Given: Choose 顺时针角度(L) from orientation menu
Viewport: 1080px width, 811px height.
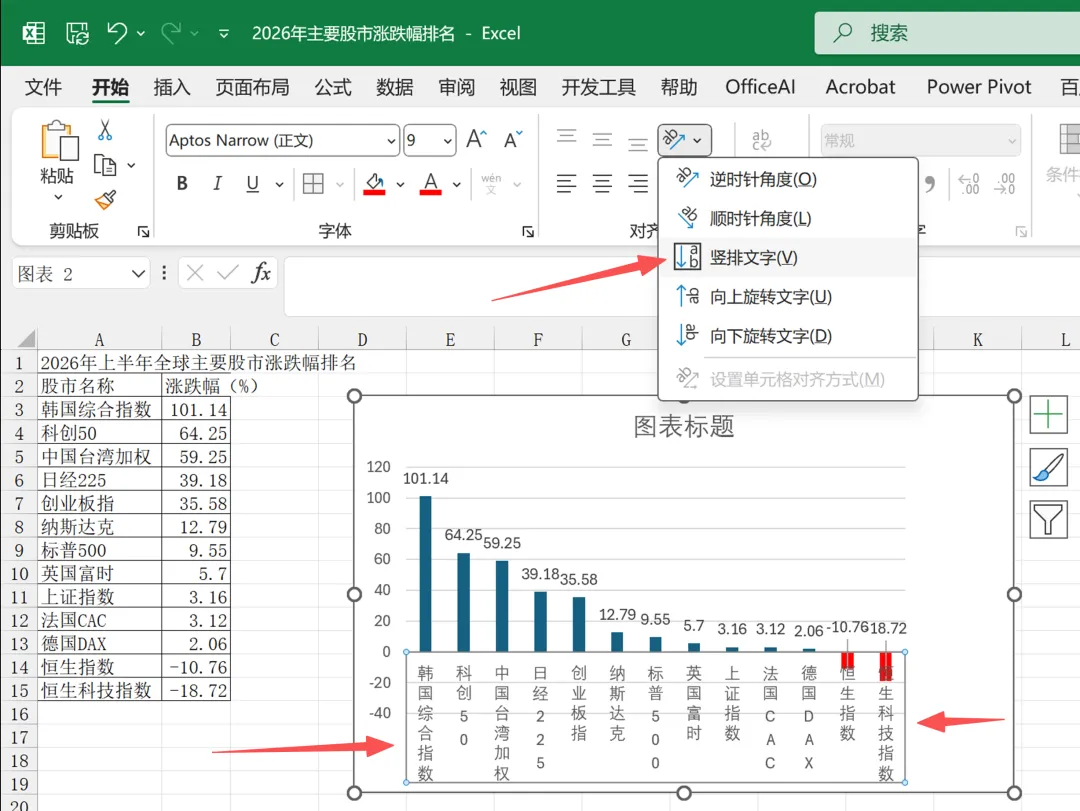Looking at the screenshot, I should tap(788, 218).
